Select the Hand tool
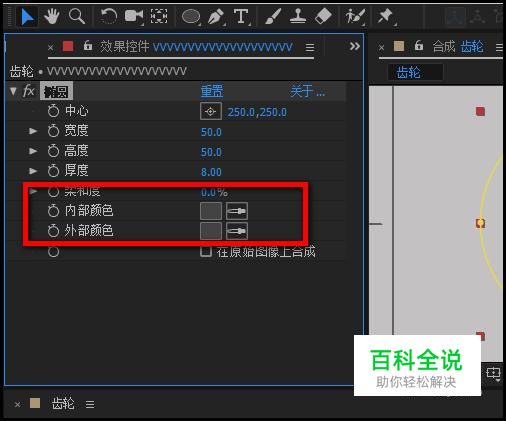506x421 pixels. click(52, 16)
